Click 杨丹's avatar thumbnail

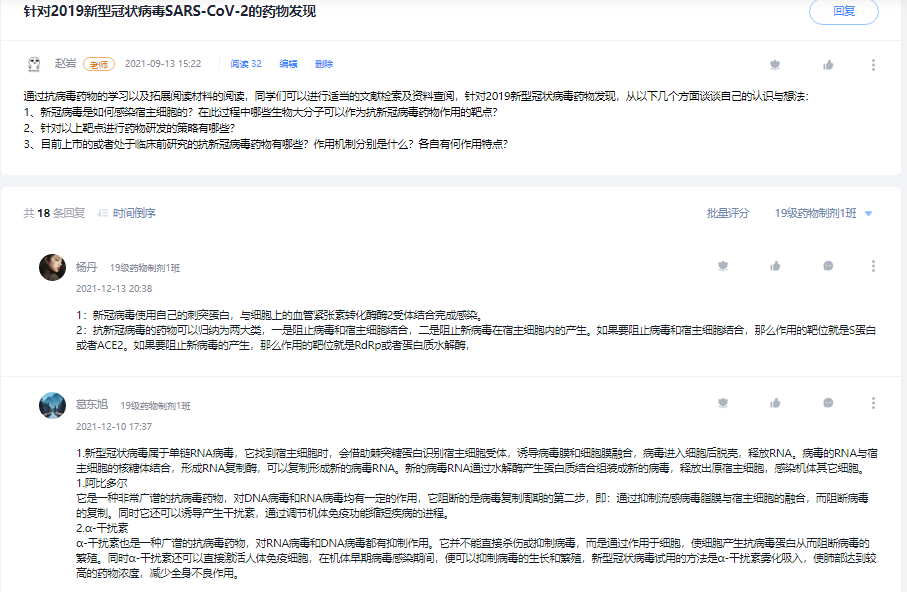52,267
